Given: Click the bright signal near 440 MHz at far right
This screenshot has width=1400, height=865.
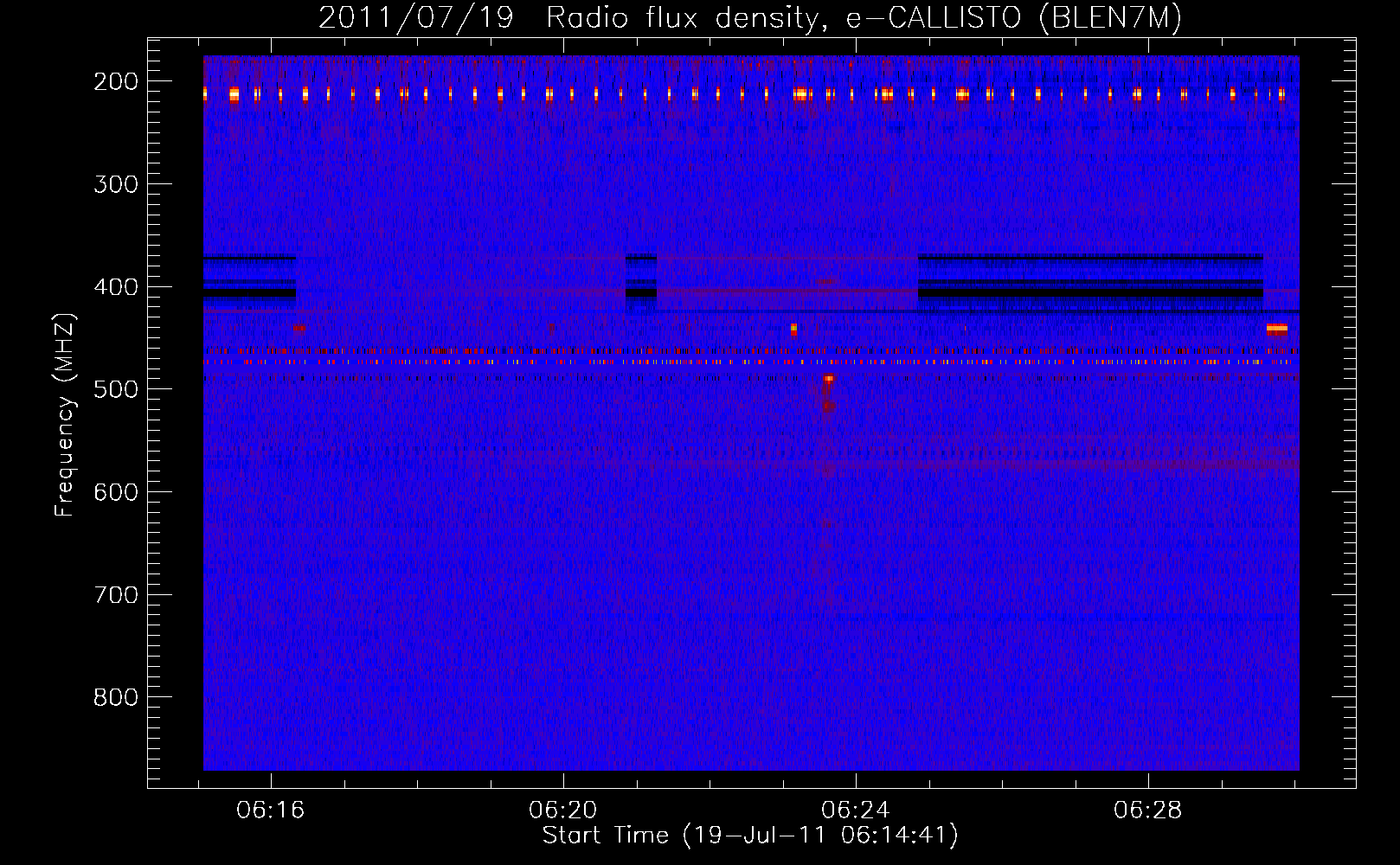Looking at the screenshot, I should click(x=1277, y=329).
